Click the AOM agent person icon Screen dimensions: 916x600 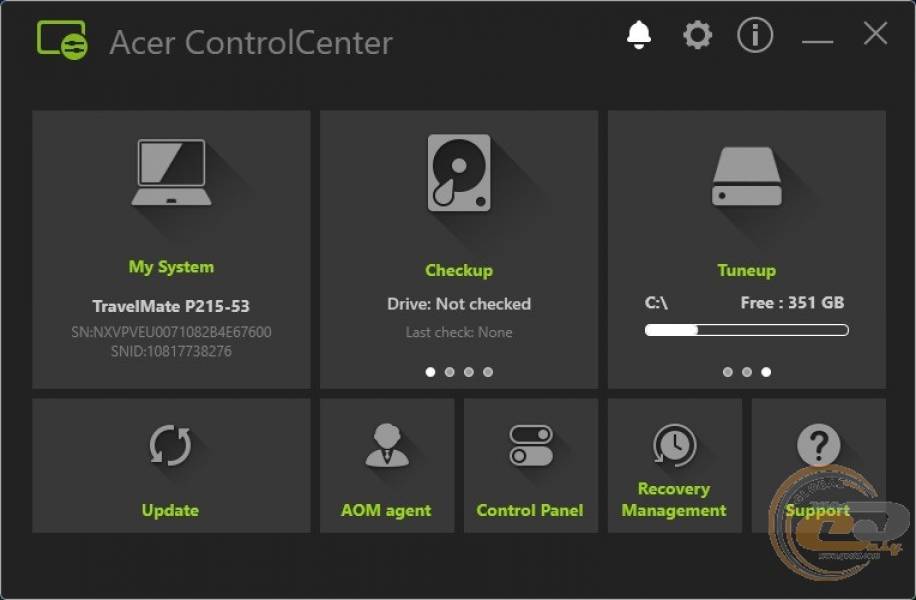(x=387, y=445)
